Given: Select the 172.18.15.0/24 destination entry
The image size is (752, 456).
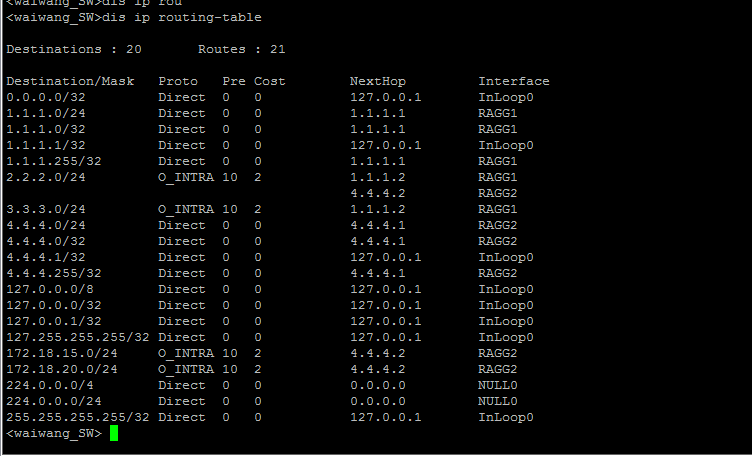Looking at the screenshot, I should click(x=62, y=353).
